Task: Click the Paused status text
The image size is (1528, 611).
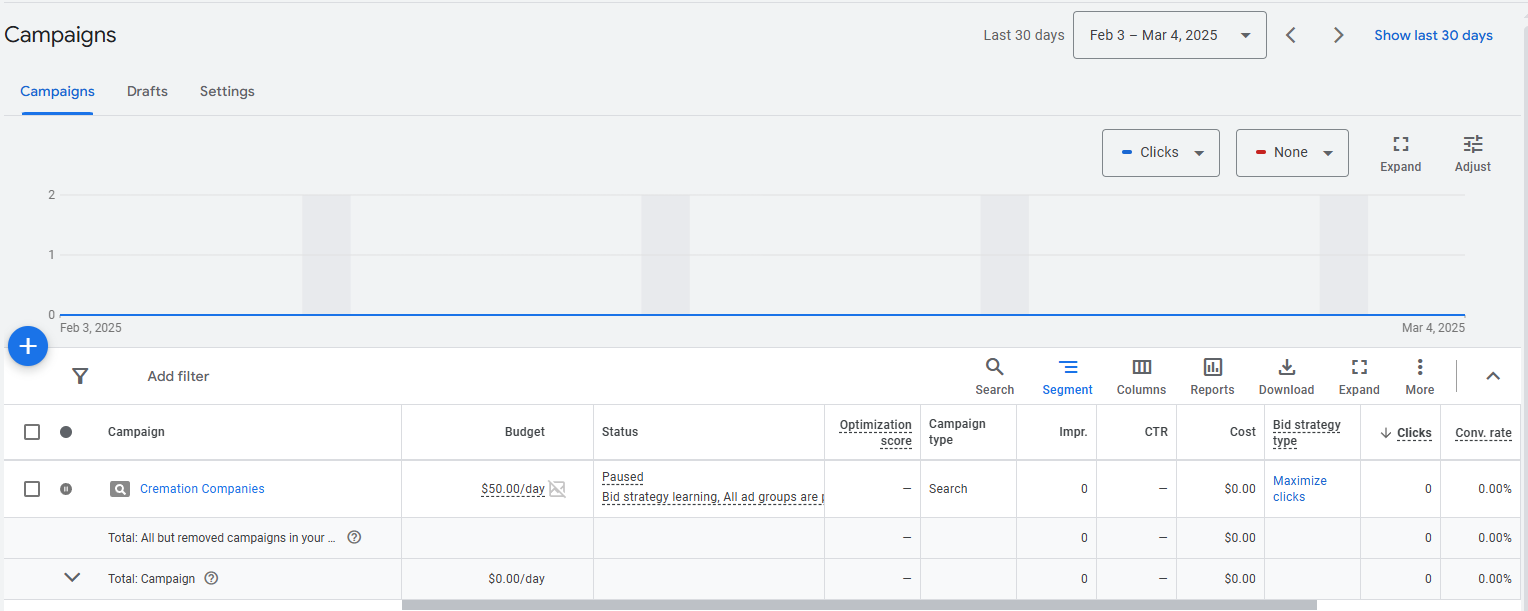Action: pyautogui.click(x=623, y=477)
